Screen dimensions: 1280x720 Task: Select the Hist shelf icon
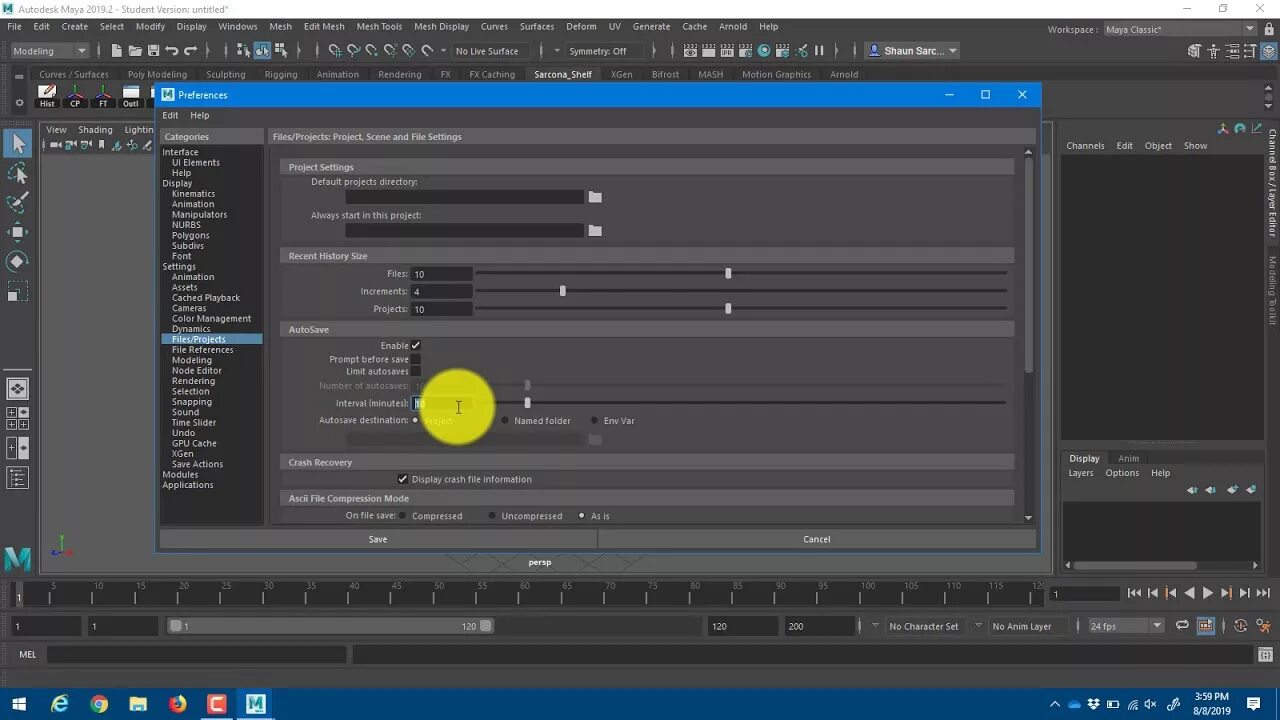pos(47,96)
